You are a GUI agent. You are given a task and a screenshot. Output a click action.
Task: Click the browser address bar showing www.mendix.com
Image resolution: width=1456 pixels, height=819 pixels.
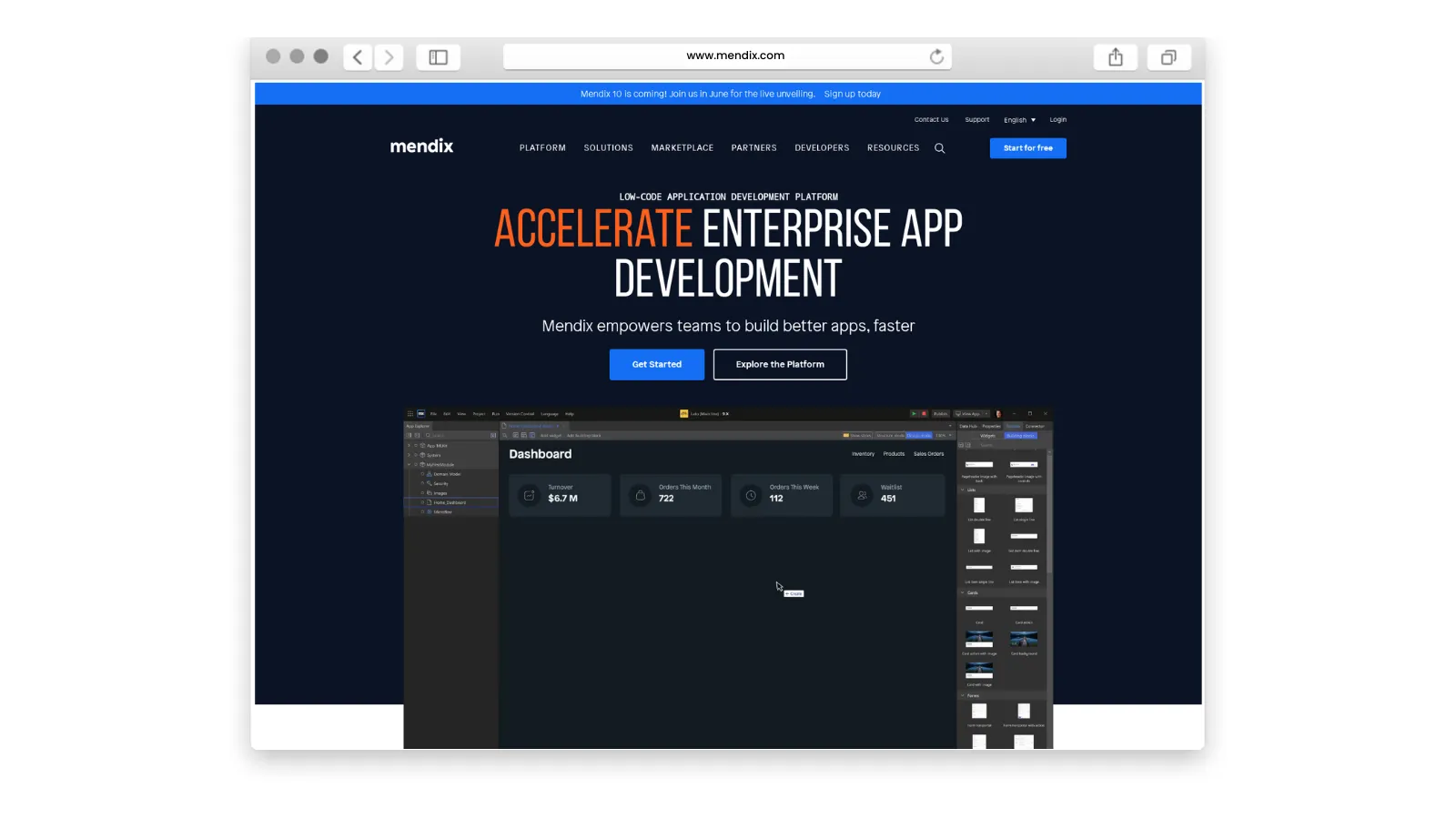click(x=728, y=56)
